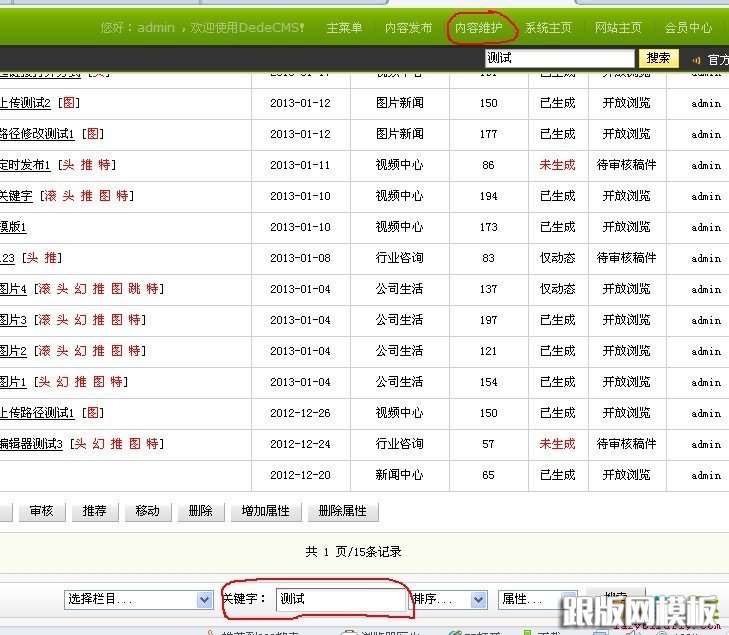The height and width of the screenshot is (635, 729).
Task: Click the speaker icon beside 官方
Action: click(x=697, y=60)
